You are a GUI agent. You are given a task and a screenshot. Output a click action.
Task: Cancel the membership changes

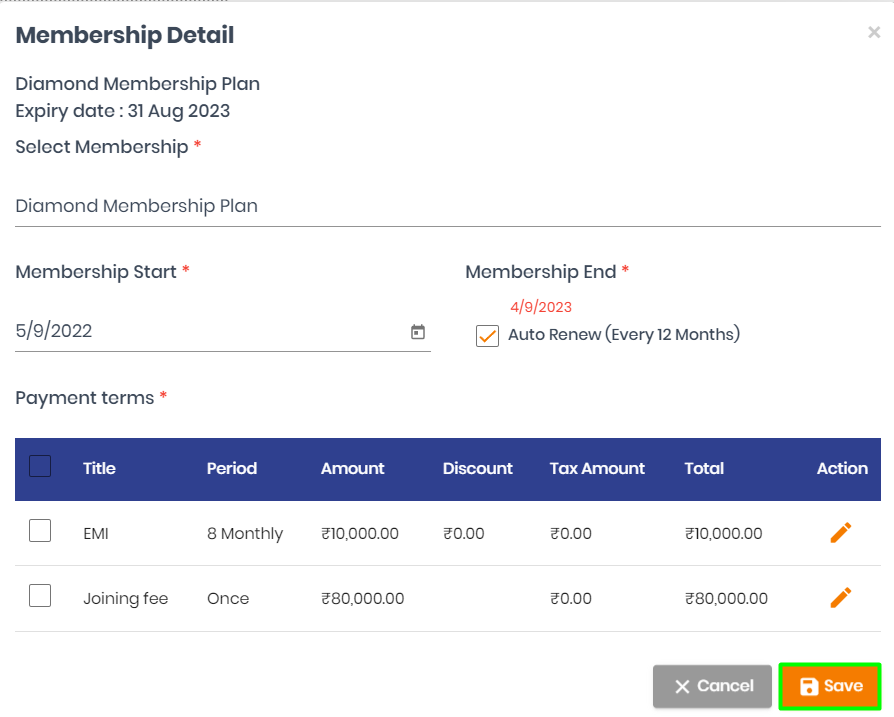click(712, 686)
